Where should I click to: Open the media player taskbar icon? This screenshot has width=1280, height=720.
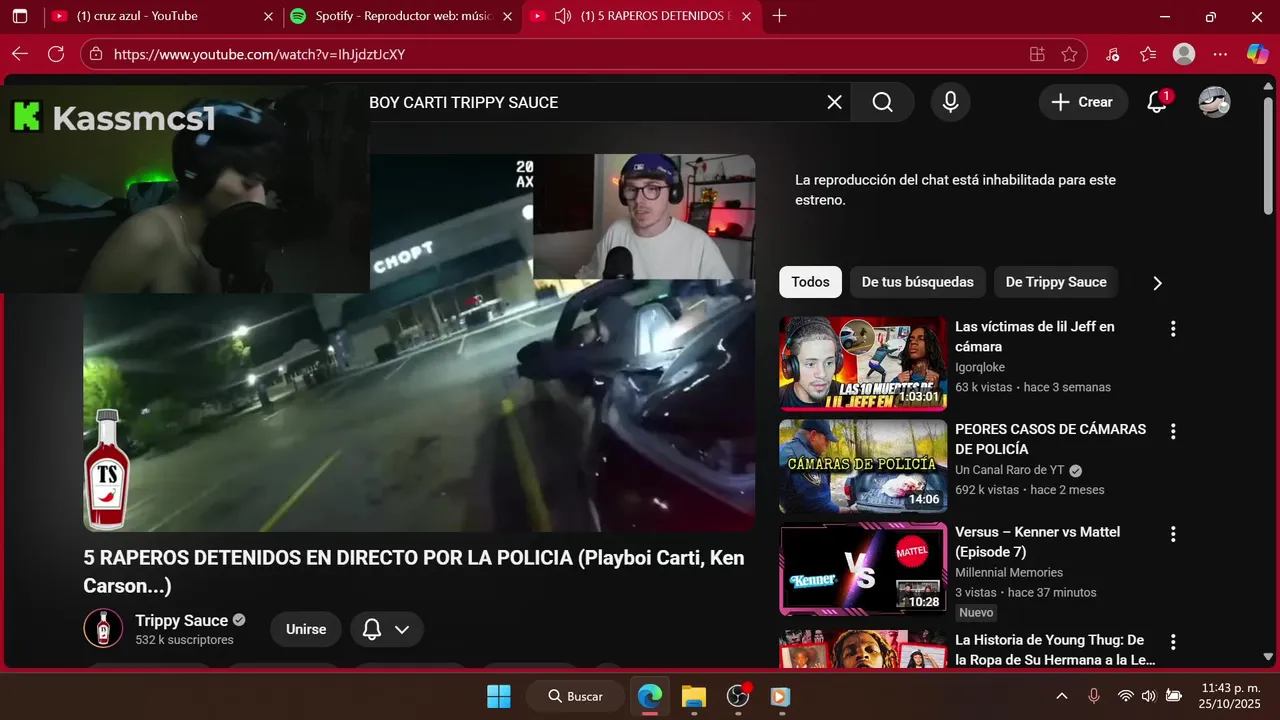781,696
